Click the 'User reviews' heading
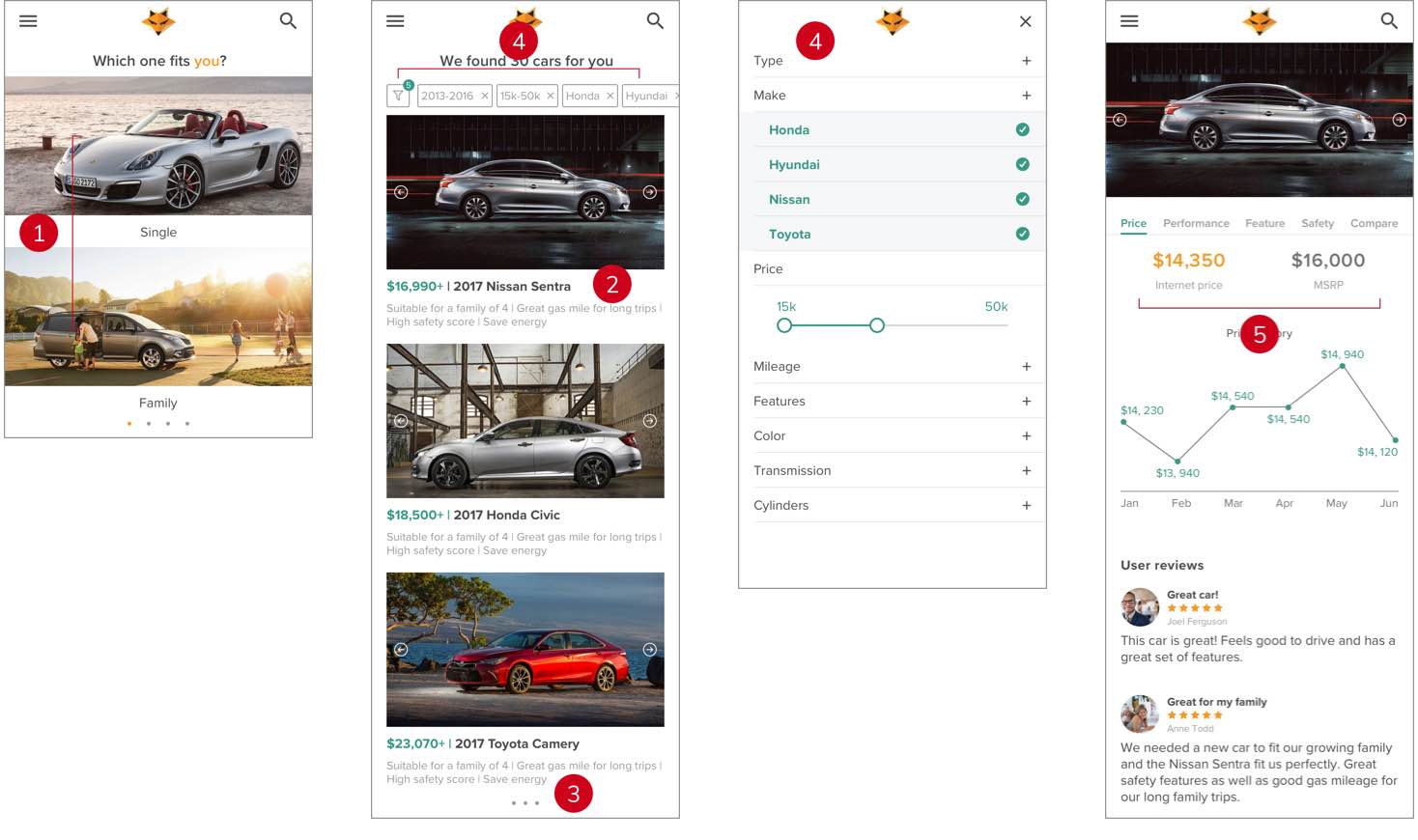 tap(1162, 565)
